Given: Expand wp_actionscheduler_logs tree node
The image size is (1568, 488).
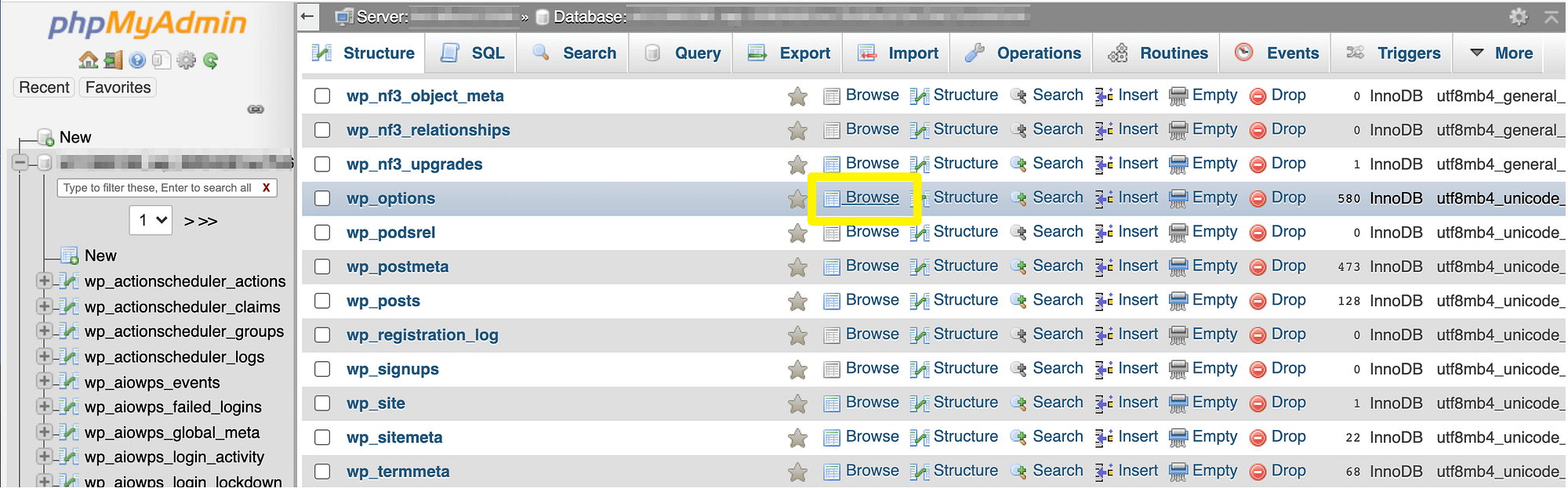Looking at the screenshot, I should click(x=45, y=356).
